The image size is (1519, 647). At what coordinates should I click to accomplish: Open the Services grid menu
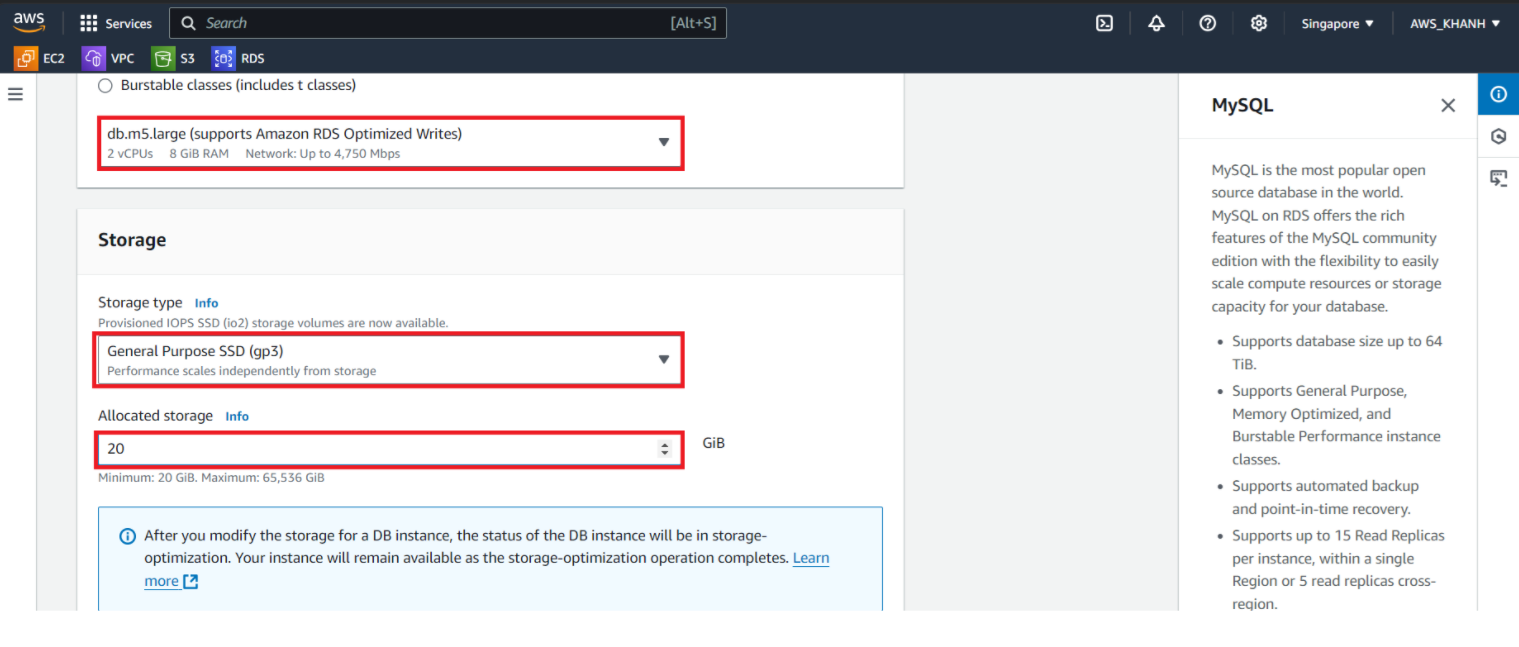[89, 23]
